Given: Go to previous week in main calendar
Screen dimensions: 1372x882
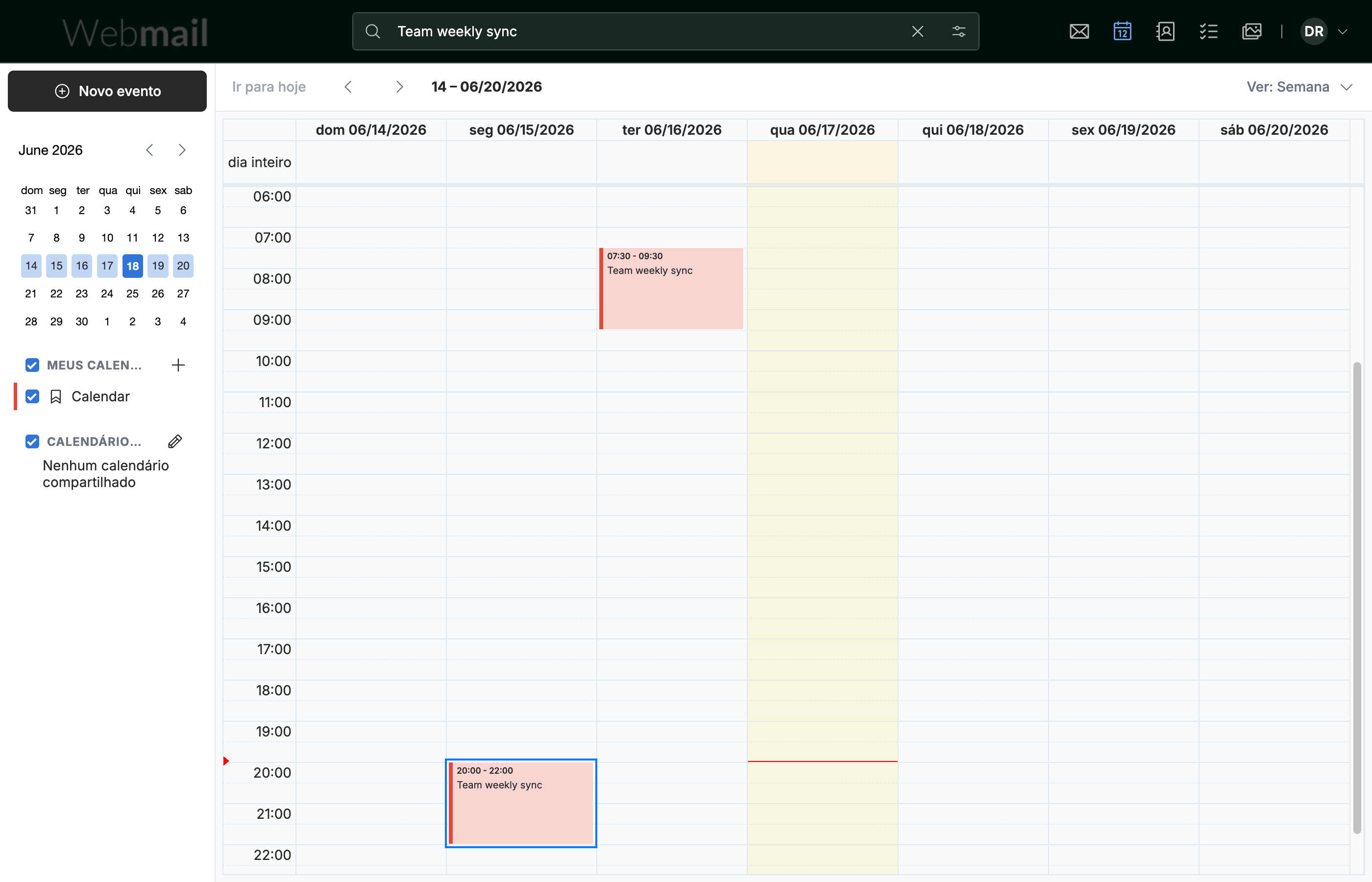Looking at the screenshot, I should point(347,86).
